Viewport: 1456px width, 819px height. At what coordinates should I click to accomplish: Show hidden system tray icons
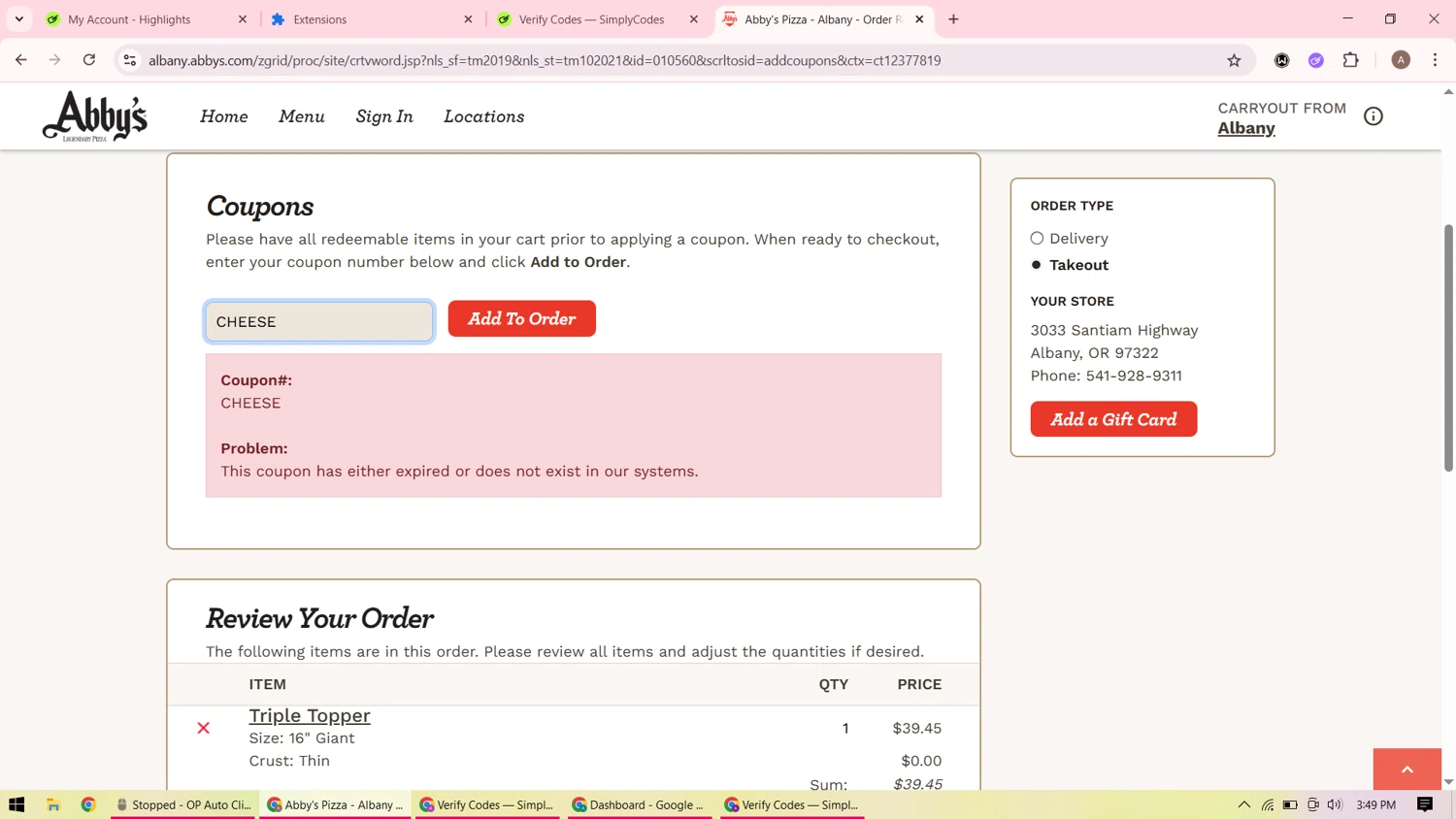coord(1243,804)
